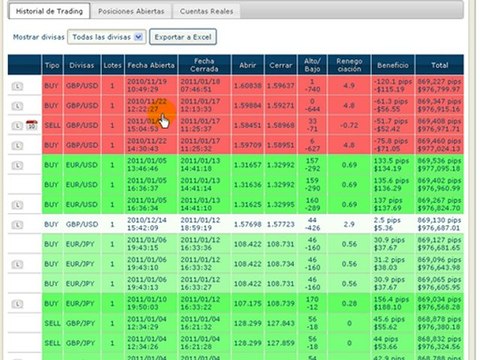Select close price cell 1.59637
This screenshot has height=360, width=480.
[x=281, y=86]
